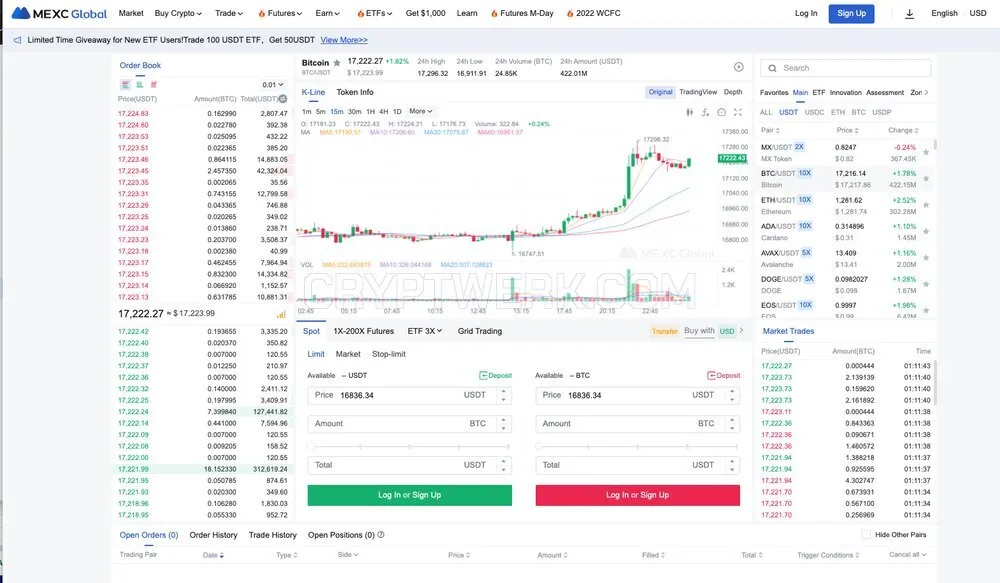Filter pairs by ETH quote
This screenshot has height=583, width=1000.
click(838, 112)
